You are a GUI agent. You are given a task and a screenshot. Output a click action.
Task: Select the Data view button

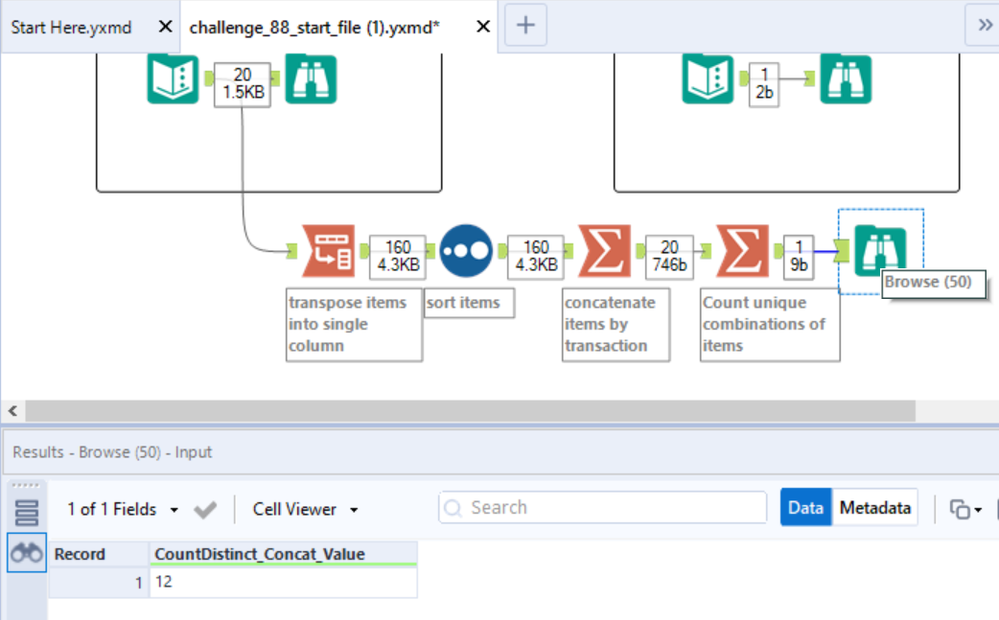(805, 508)
